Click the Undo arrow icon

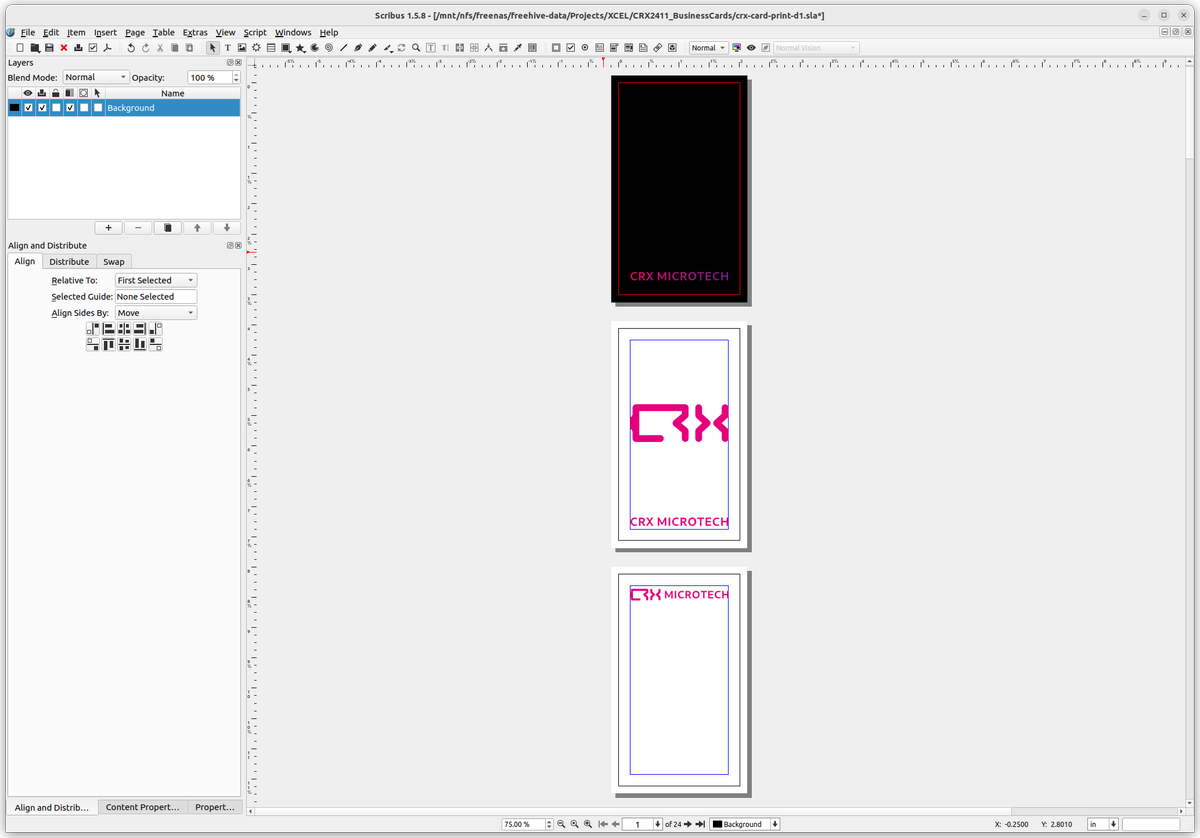[x=131, y=48]
